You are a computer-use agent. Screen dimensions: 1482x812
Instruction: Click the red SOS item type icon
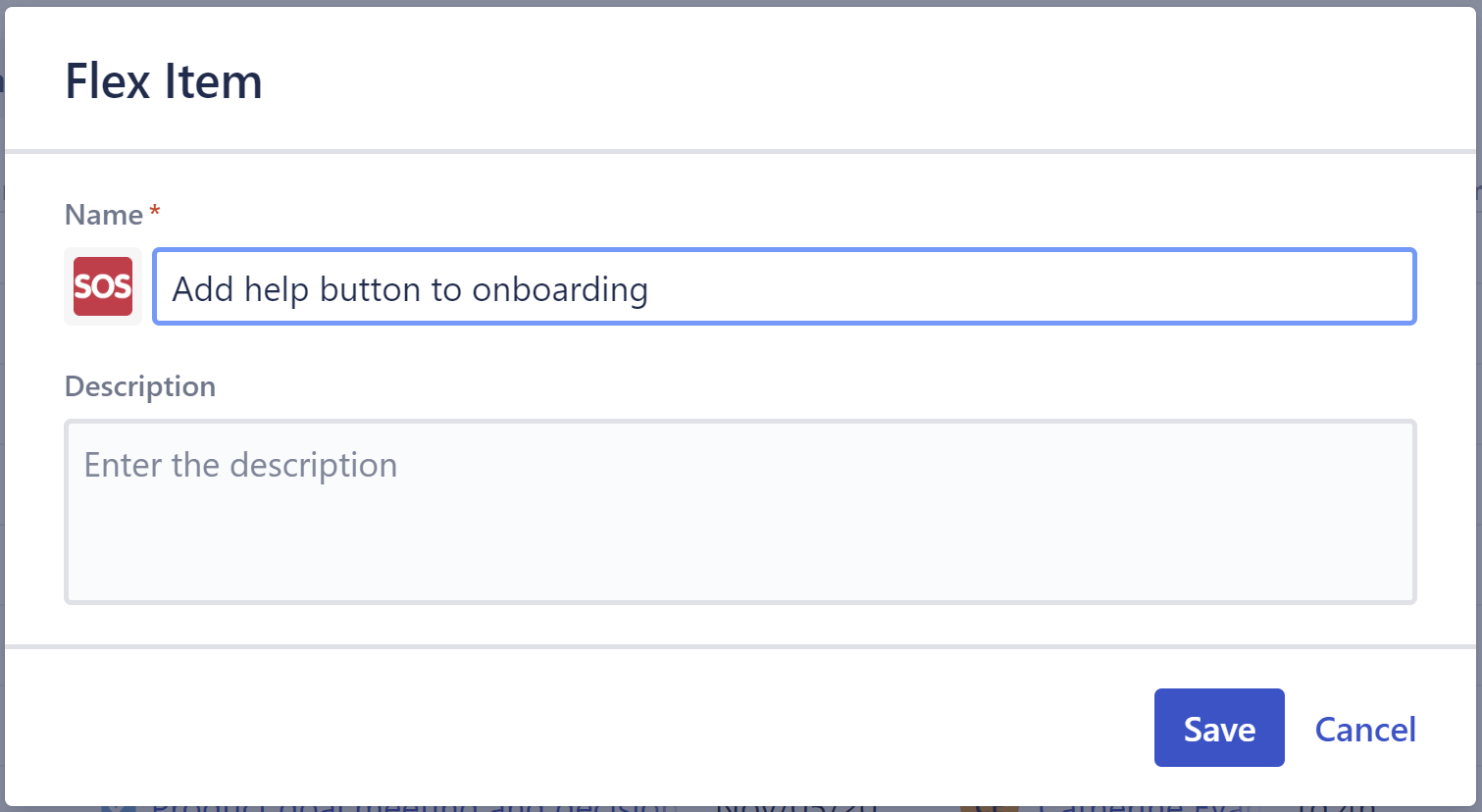[103, 286]
